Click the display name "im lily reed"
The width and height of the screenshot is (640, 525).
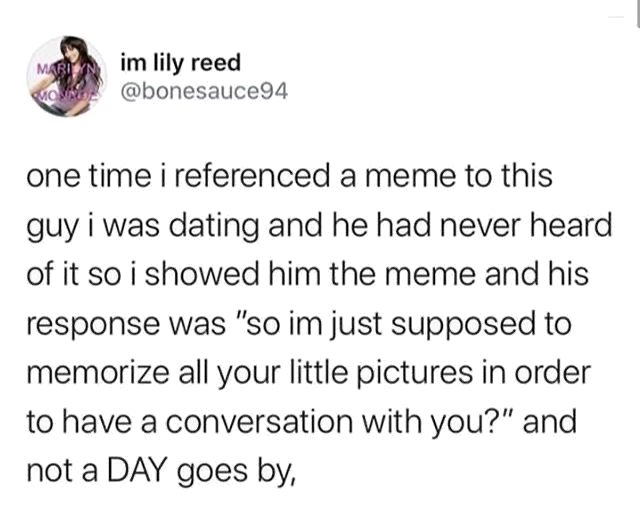[180, 63]
